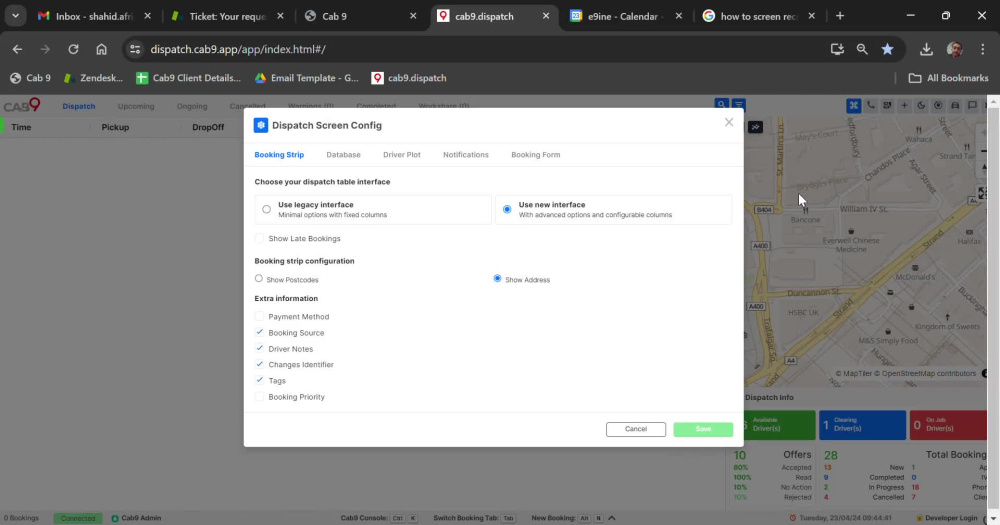Click the driver card icon next to the phone

[x=887, y=105]
